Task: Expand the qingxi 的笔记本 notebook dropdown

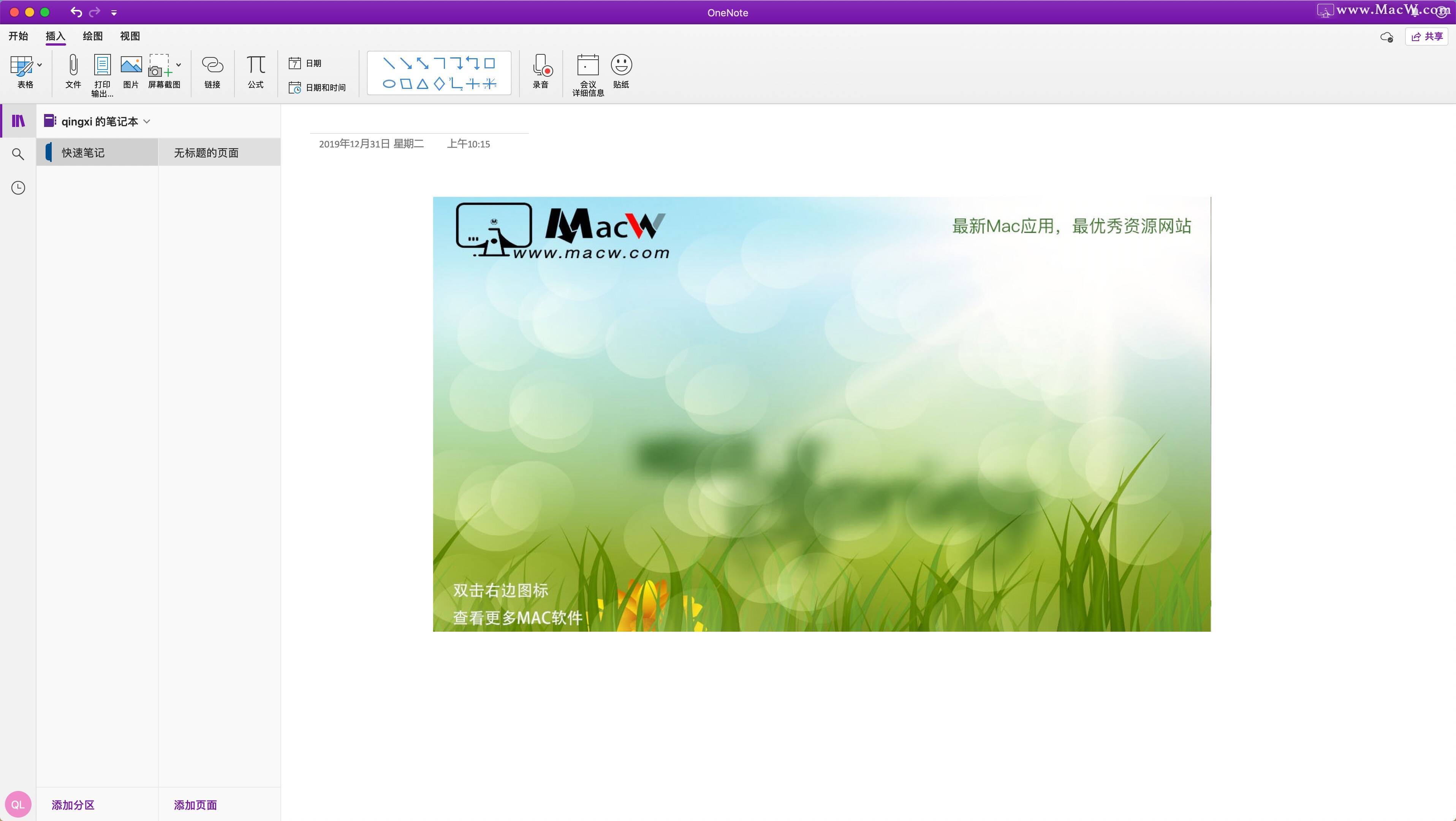Action: pos(147,122)
